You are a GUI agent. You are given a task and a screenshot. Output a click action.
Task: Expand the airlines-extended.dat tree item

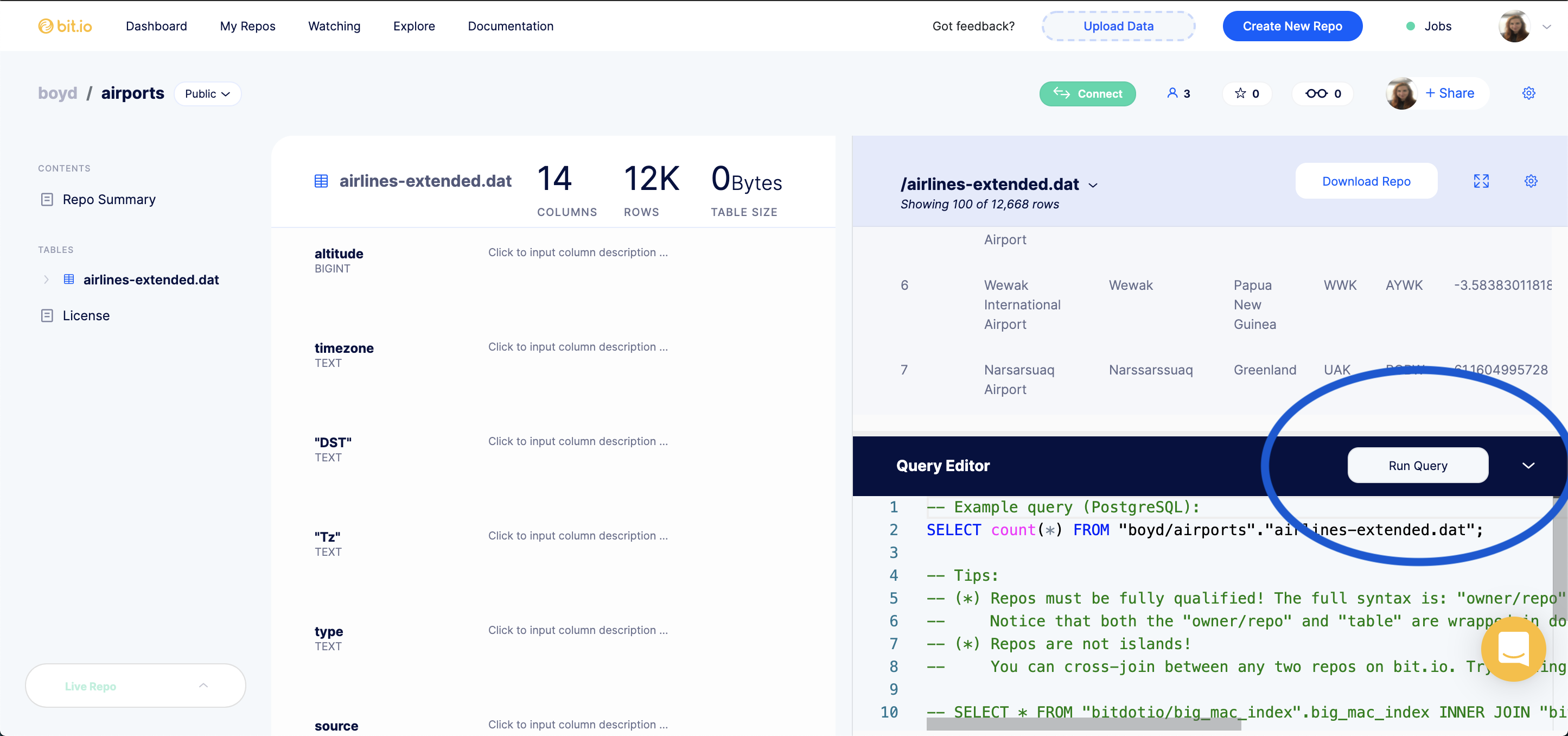46,280
